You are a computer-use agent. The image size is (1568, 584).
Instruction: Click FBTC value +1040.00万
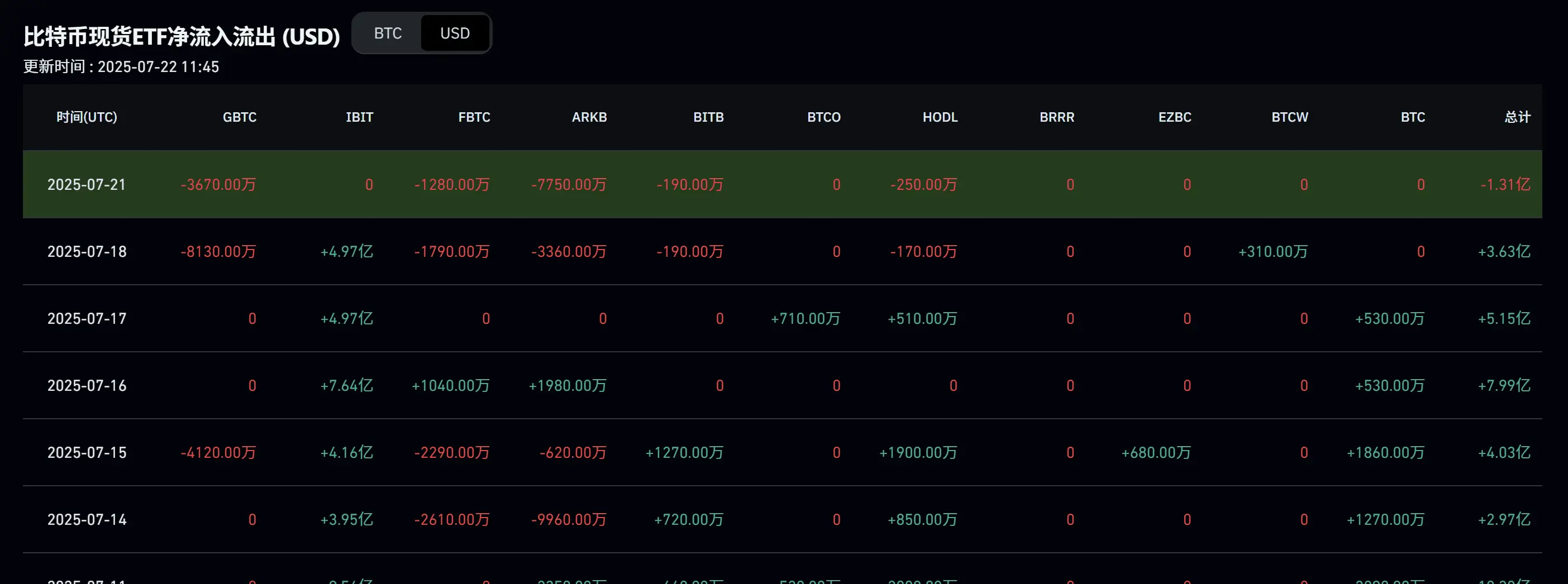pyautogui.click(x=451, y=385)
